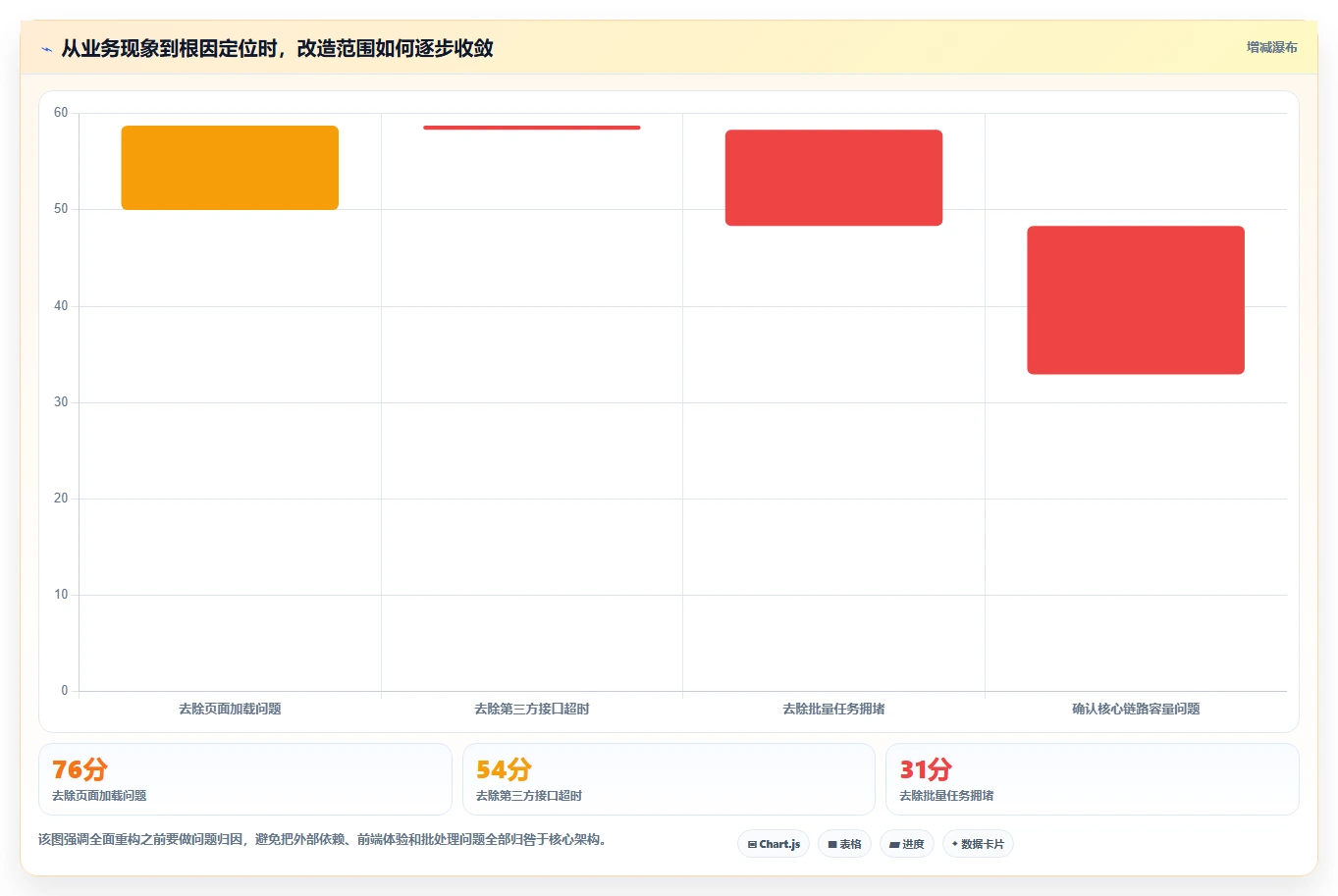This screenshot has height=896, width=1338.
Task: Select the orange bar for 去除页面加载问题
Action: click(x=230, y=168)
